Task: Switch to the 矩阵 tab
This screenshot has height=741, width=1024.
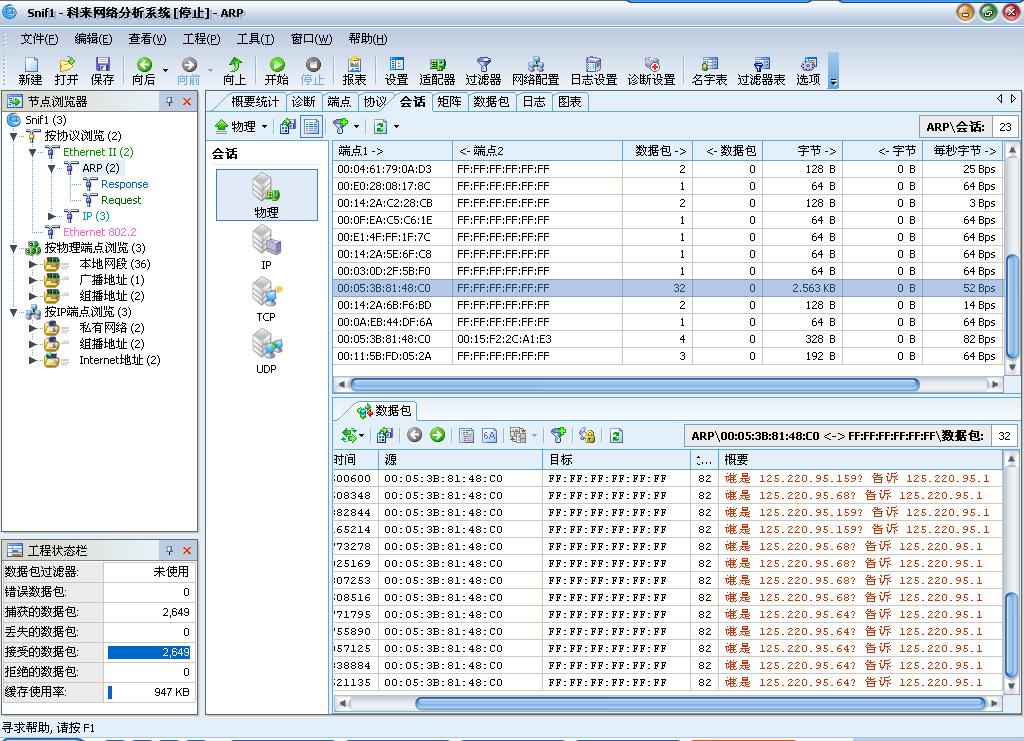Action: pyautogui.click(x=449, y=102)
